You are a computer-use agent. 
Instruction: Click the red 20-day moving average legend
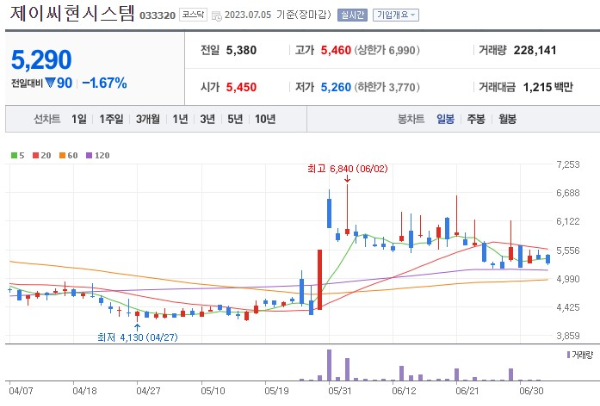point(42,155)
